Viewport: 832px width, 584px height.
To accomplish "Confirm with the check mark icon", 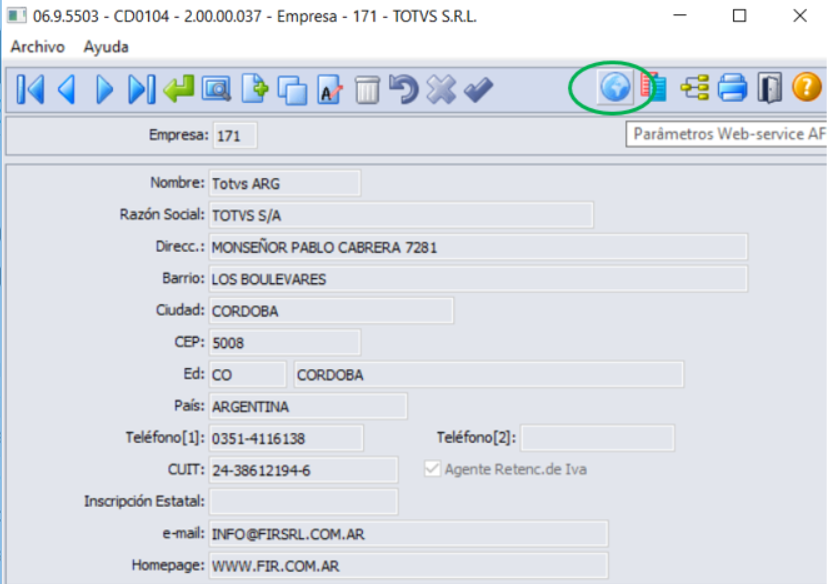I will (x=479, y=89).
